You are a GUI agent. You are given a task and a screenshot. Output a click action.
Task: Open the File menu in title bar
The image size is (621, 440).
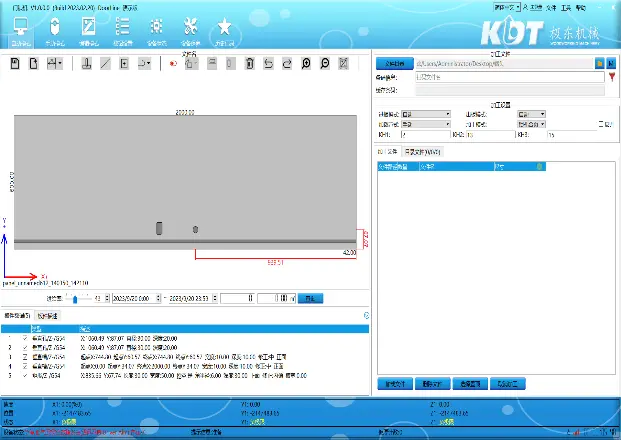click(551, 8)
